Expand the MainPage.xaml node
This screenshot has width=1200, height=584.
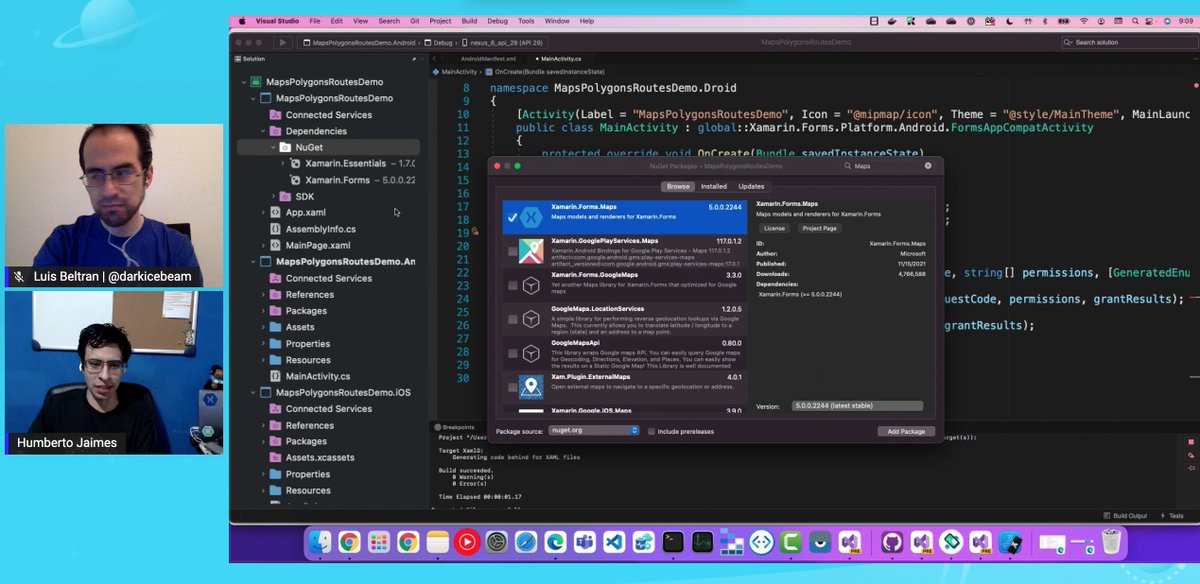(x=264, y=245)
